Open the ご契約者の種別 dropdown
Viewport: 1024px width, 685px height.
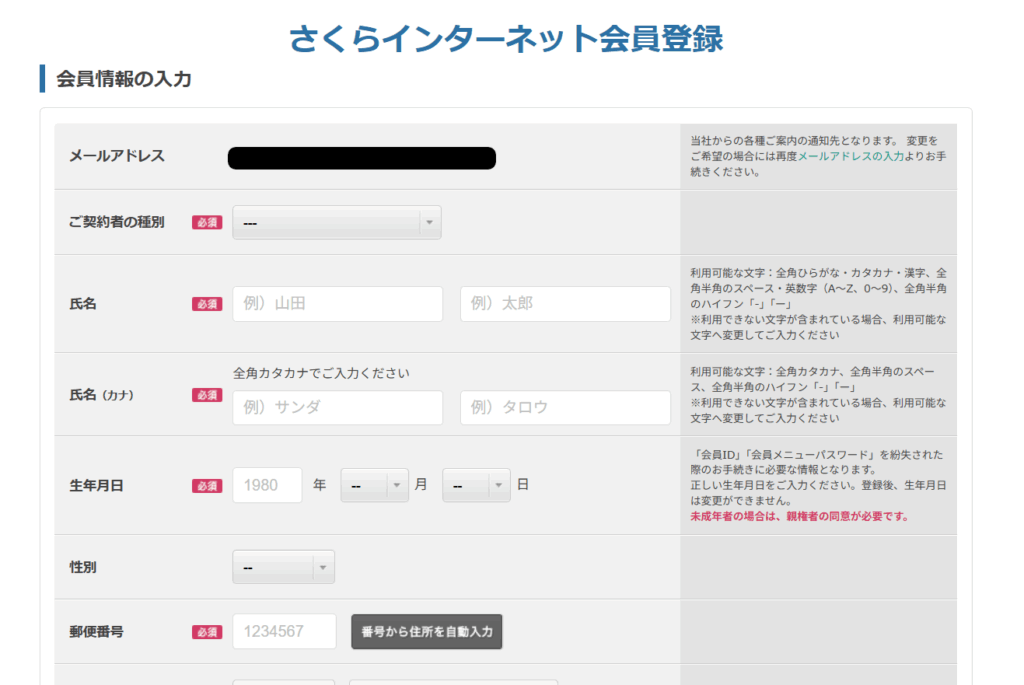(336, 223)
